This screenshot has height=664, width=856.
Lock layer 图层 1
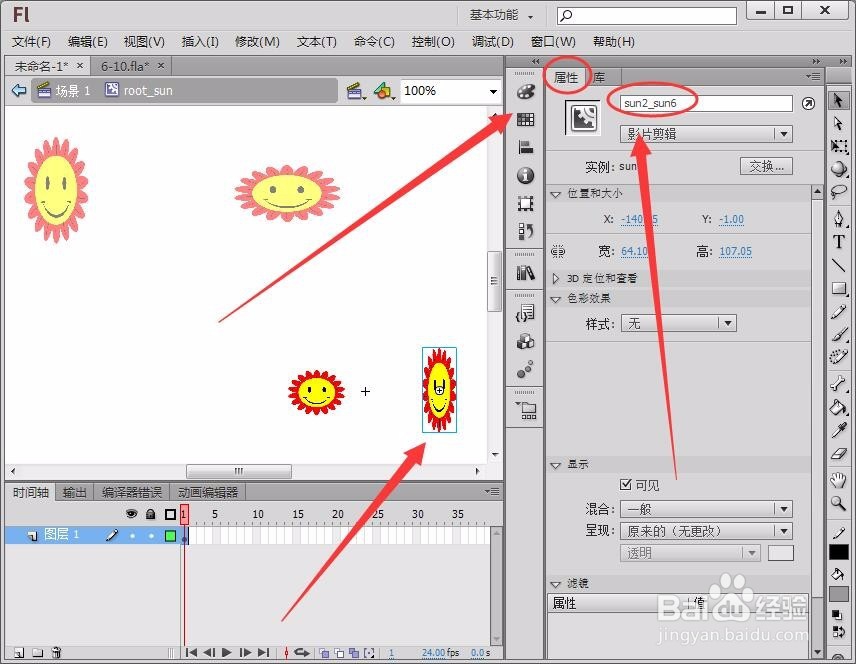coord(151,536)
